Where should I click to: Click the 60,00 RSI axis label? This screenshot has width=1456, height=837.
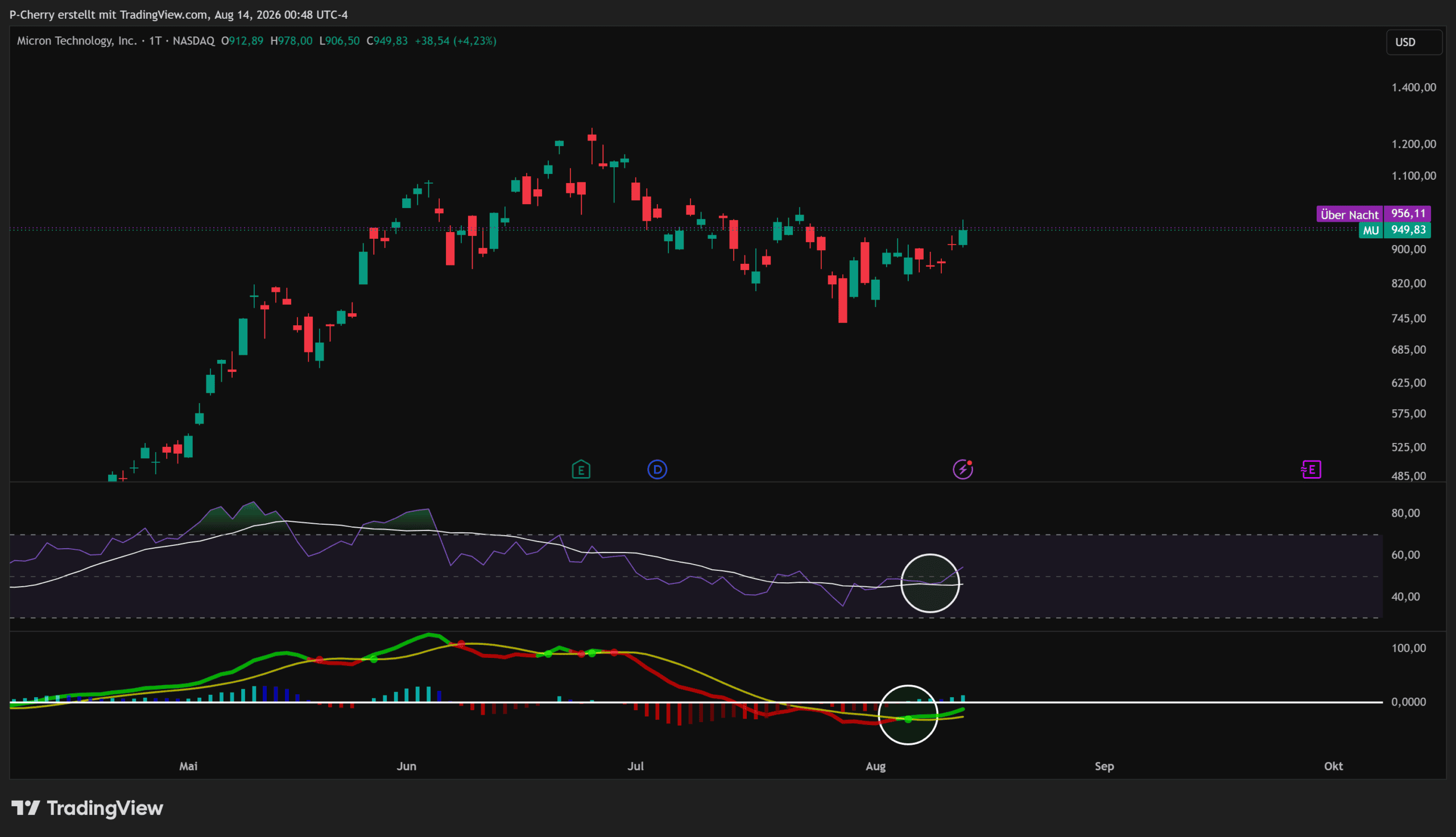coord(1405,556)
